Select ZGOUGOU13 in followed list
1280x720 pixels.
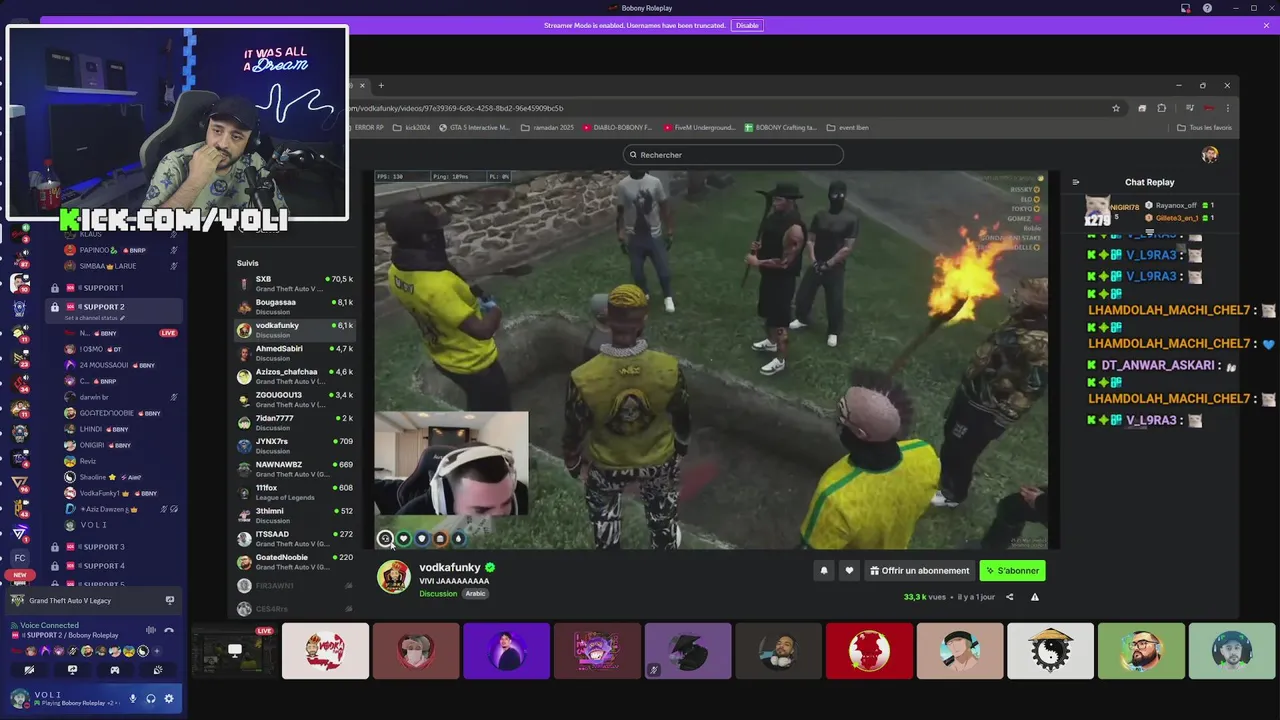(293, 399)
